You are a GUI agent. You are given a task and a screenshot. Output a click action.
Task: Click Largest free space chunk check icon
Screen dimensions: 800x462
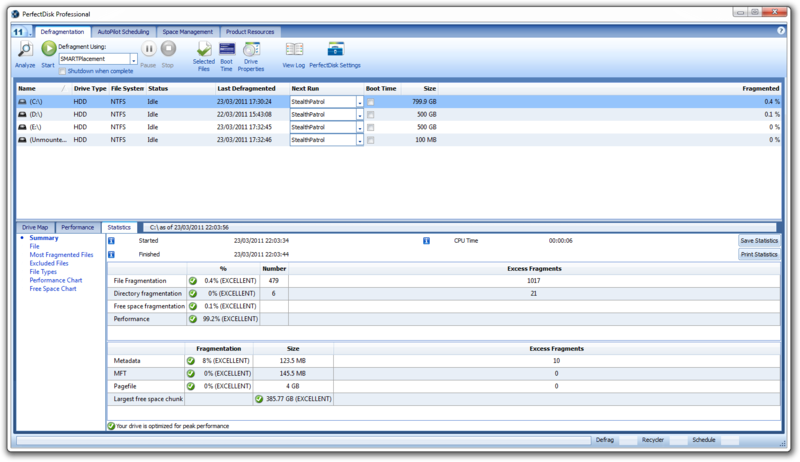[259, 399]
